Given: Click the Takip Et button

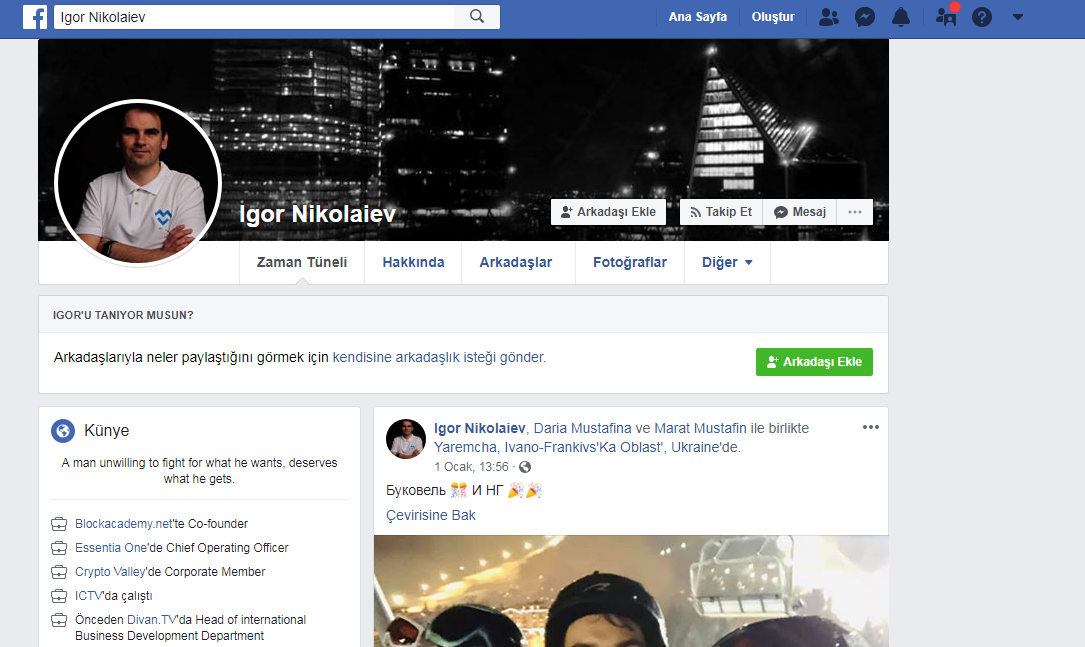Looking at the screenshot, I should (721, 212).
